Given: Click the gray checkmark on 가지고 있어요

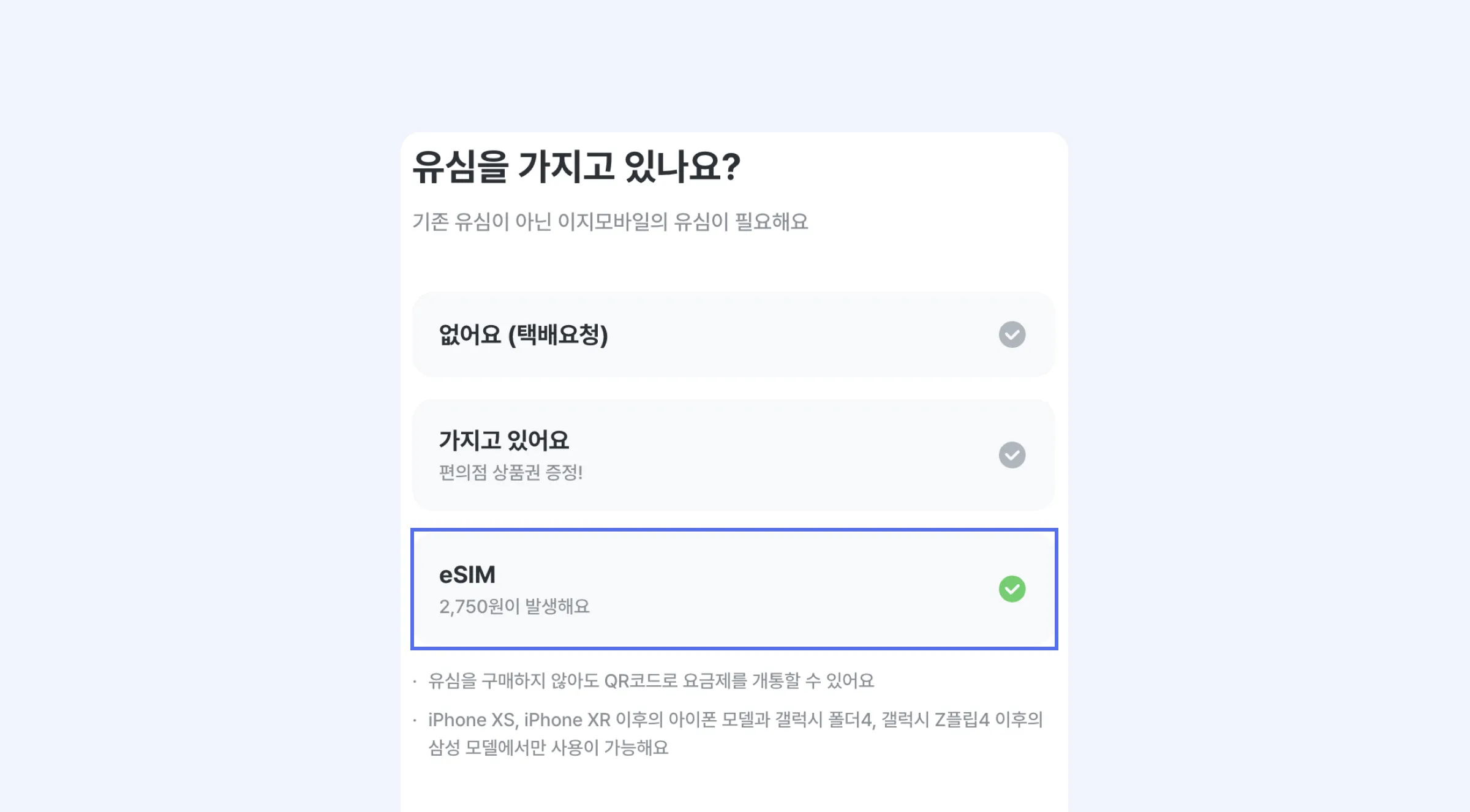Looking at the screenshot, I should (1012, 455).
